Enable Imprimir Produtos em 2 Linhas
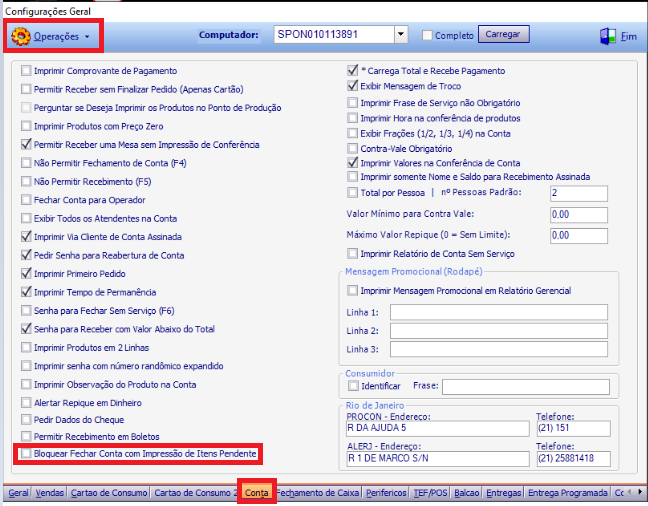The image size is (648, 506). (26, 347)
